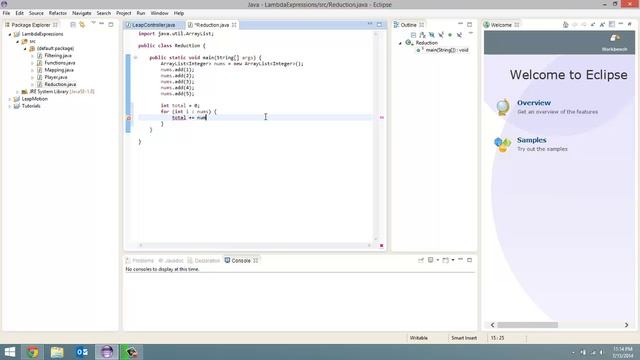This screenshot has height=360, width=640.
Task: Select the Console tab
Action: point(241,260)
